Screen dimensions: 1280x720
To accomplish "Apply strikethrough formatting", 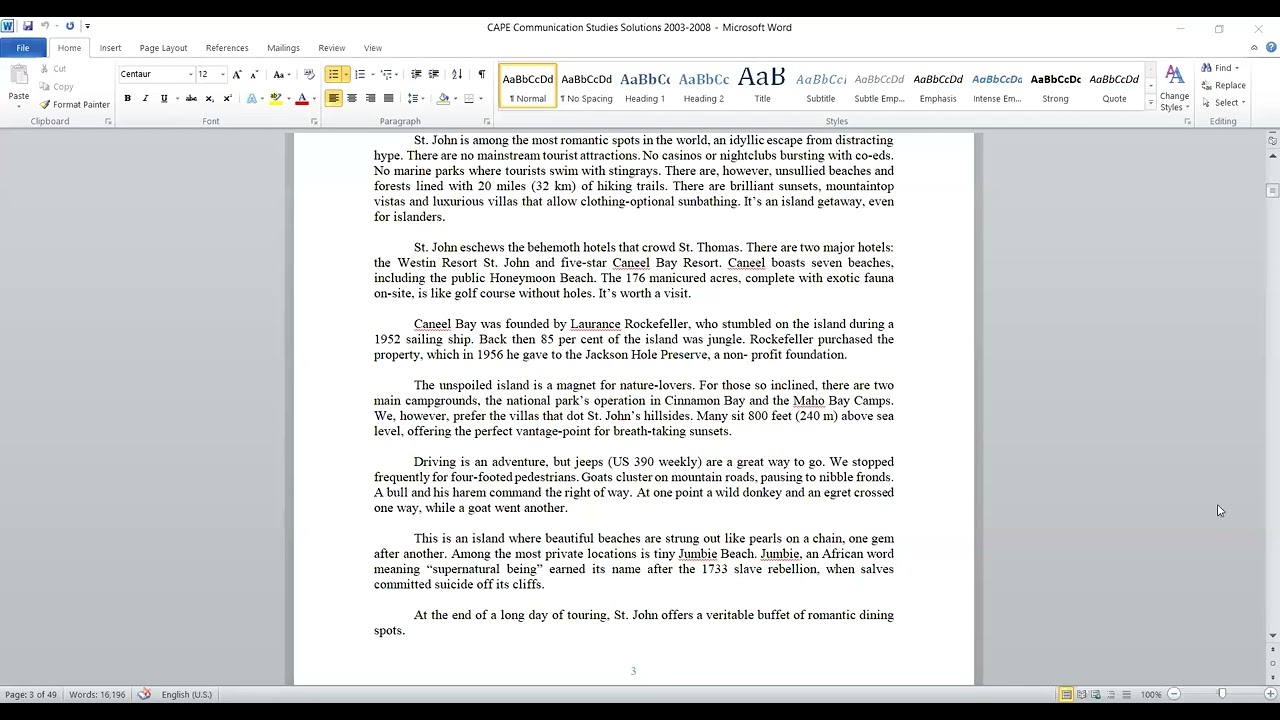I will (x=191, y=98).
